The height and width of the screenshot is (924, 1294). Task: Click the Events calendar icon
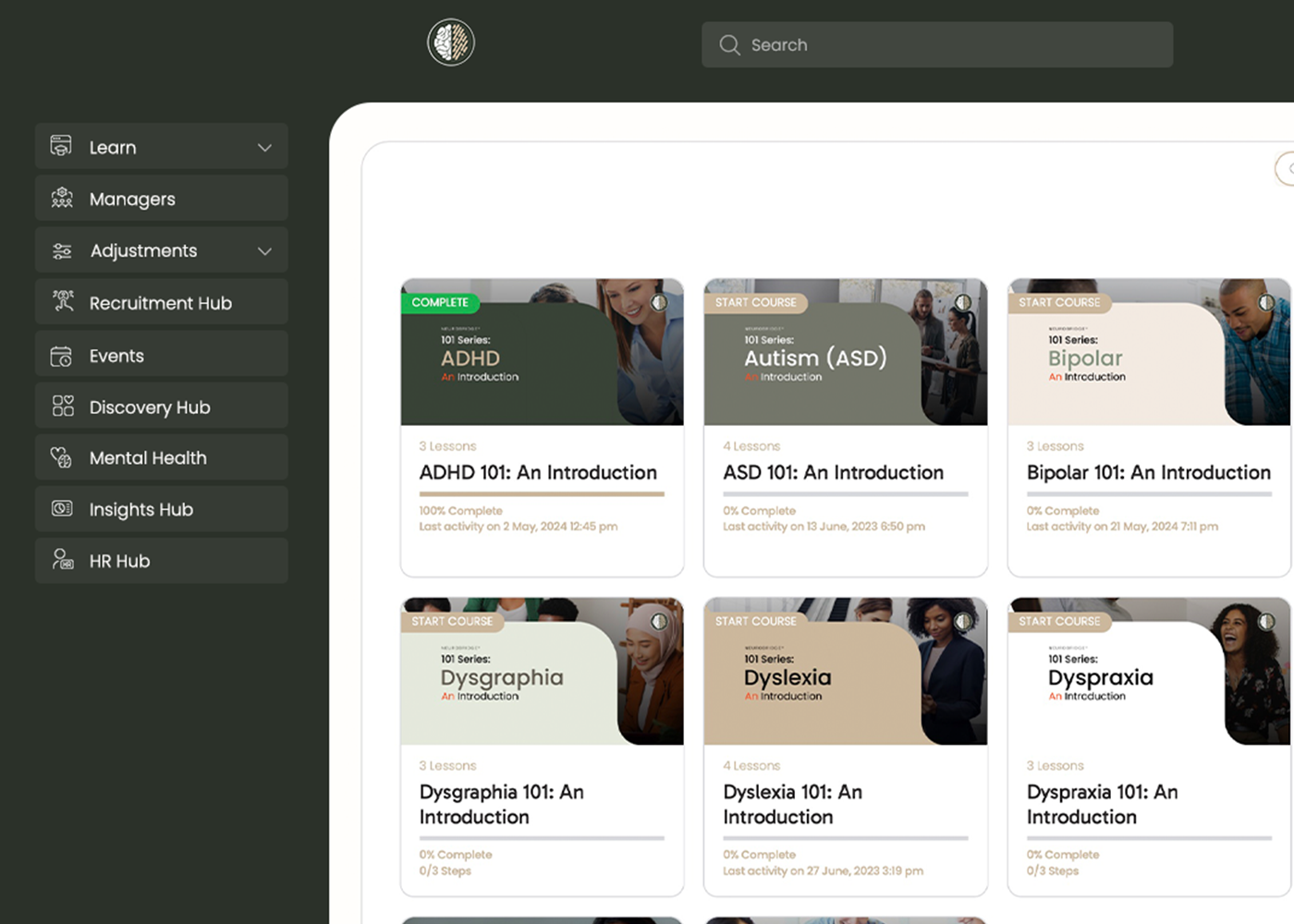pos(61,354)
